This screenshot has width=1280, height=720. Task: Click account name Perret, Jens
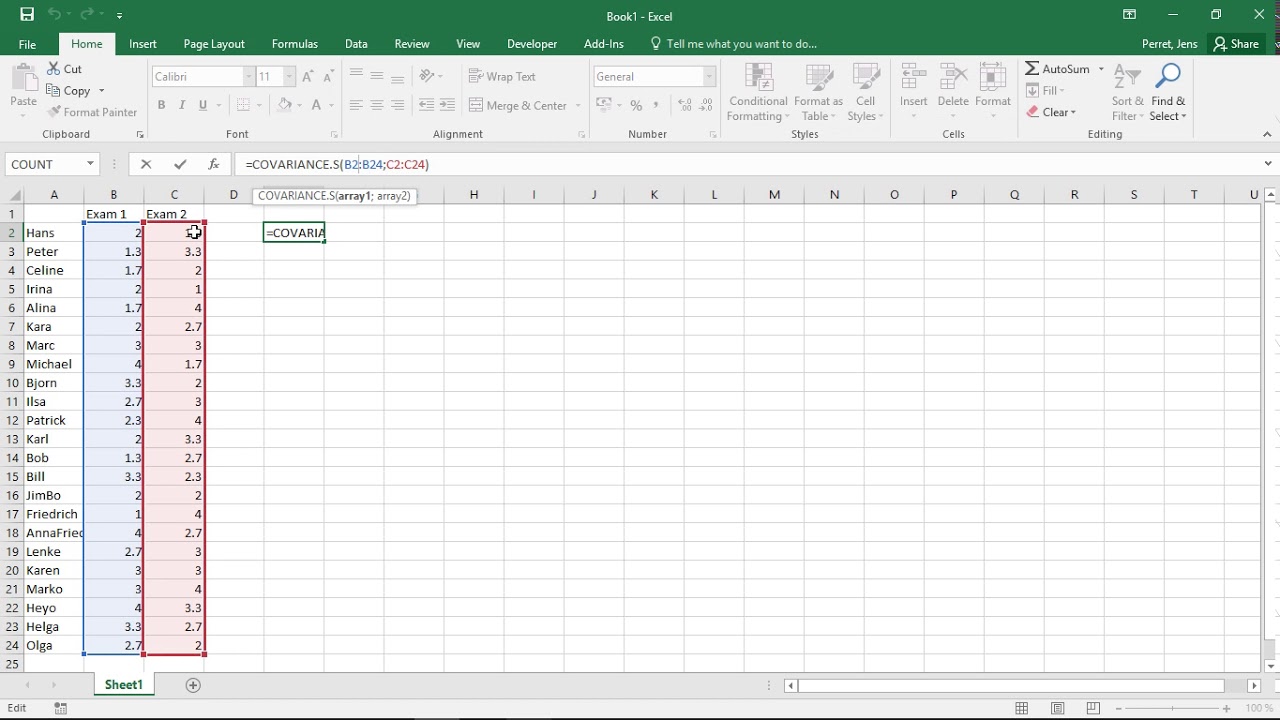[x=1169, y=44]
